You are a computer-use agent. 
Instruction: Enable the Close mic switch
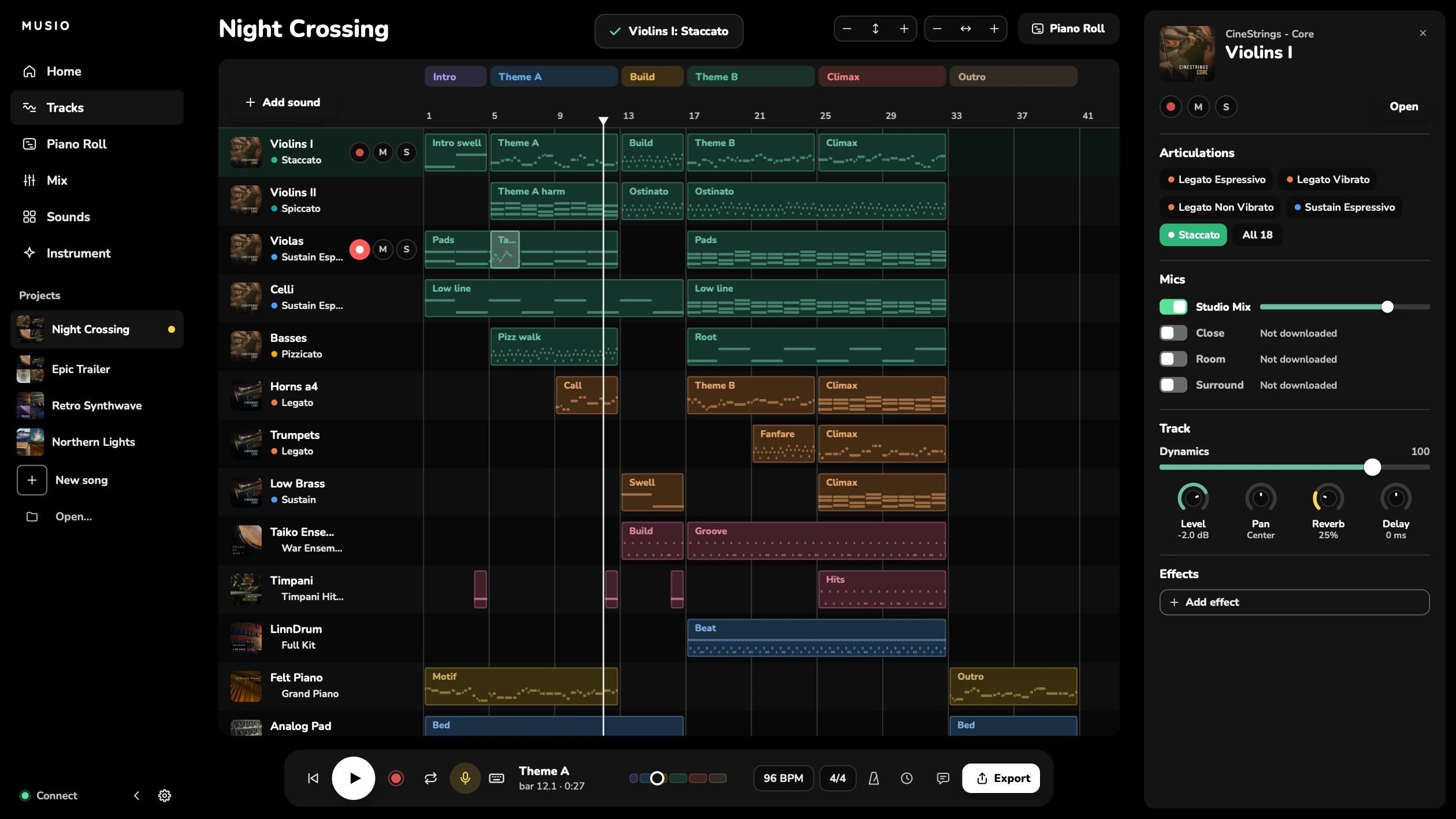coord(1173,333)
